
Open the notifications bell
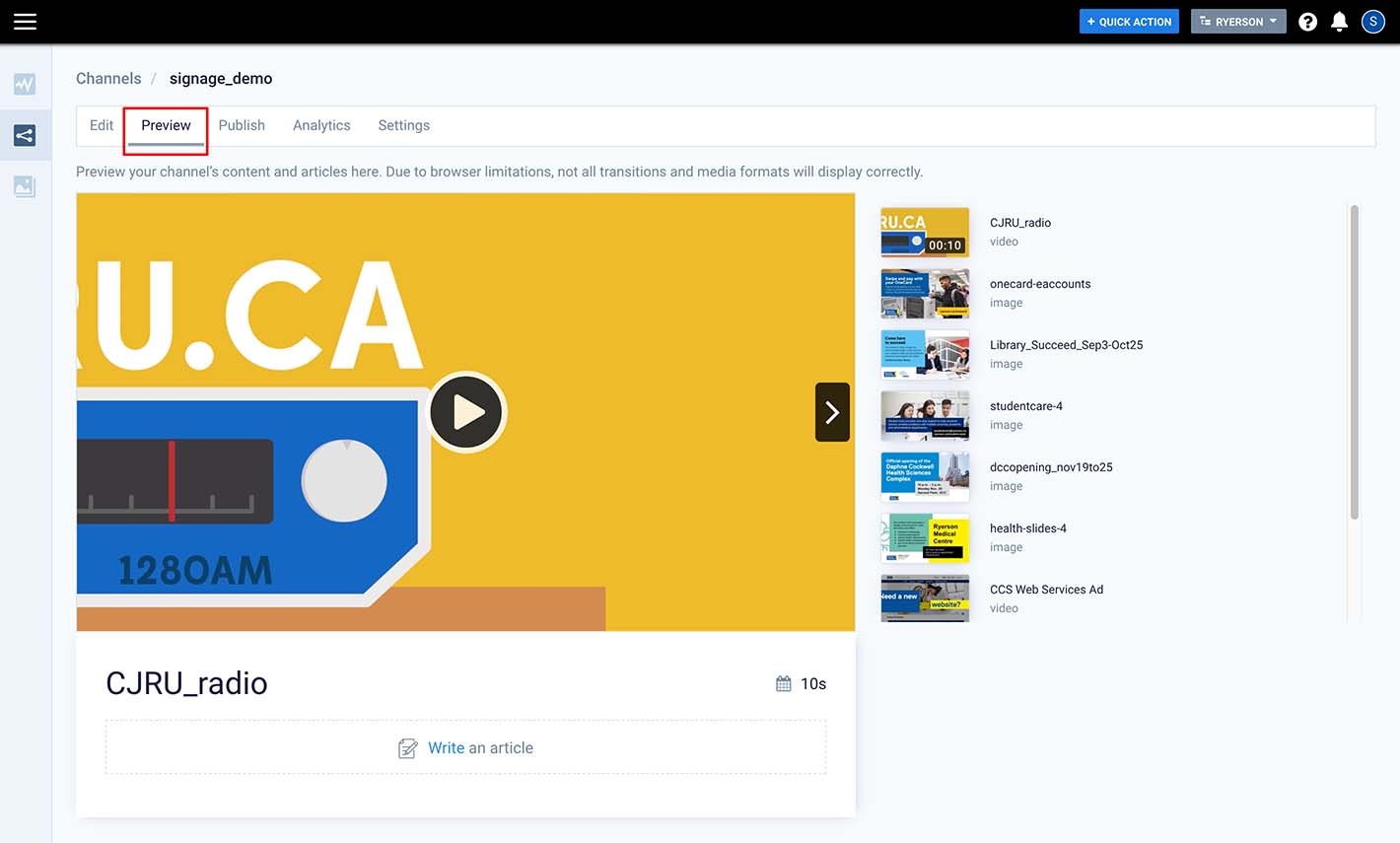(1339, 22)
